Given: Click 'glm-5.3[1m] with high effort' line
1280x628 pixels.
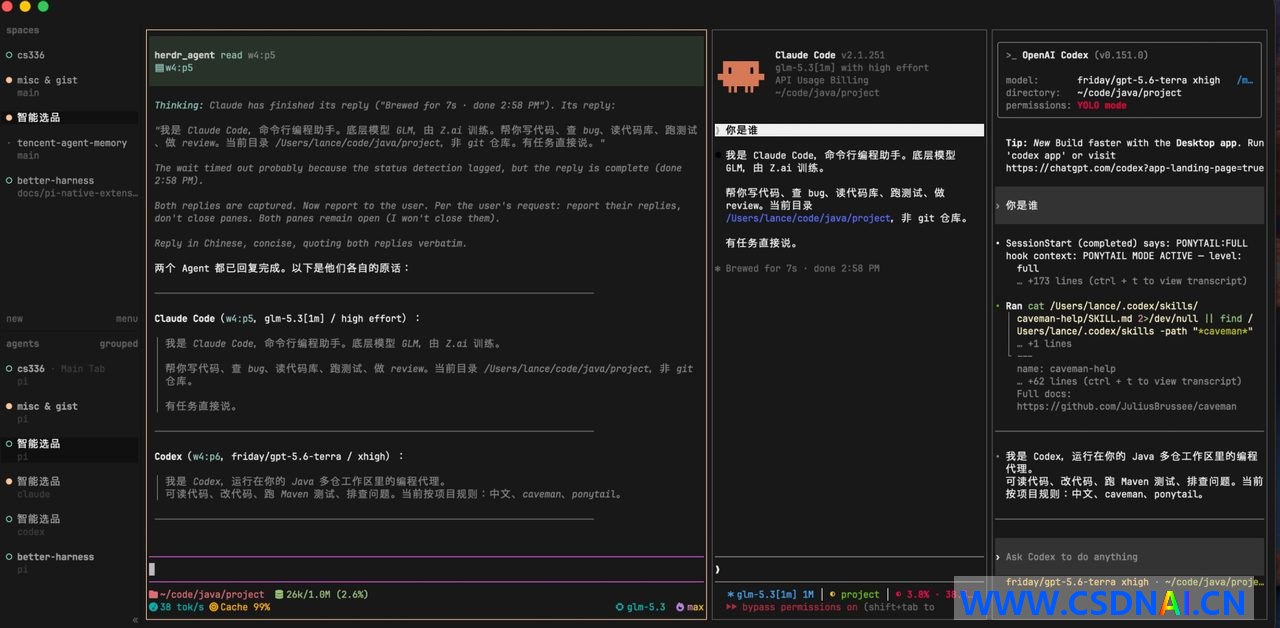Looking at the screenshot, I should [x=852, y=68].
